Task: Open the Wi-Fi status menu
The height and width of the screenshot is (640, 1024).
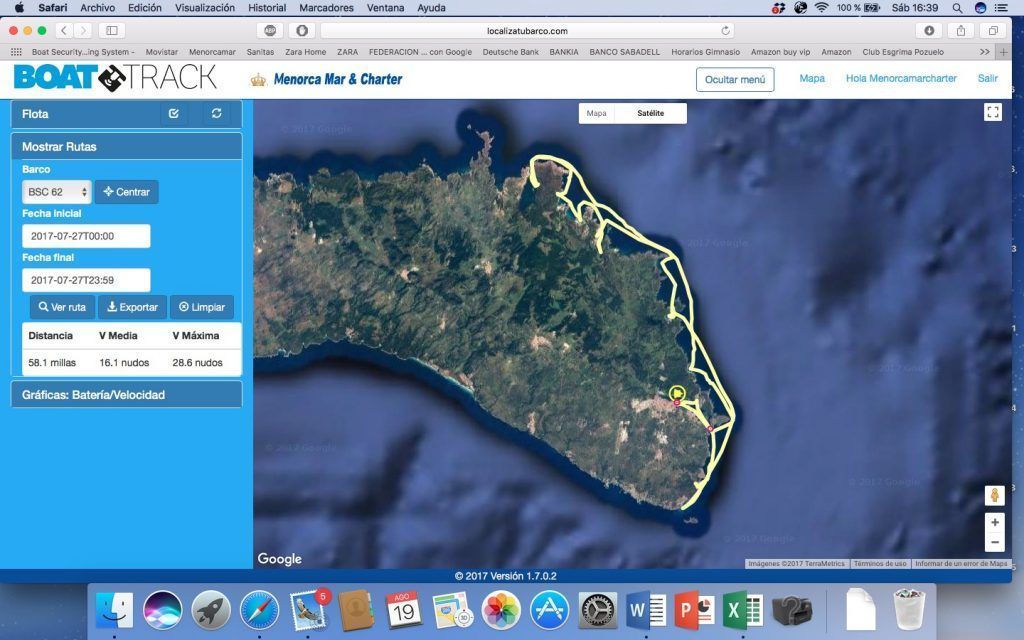Action: [822, 8]
